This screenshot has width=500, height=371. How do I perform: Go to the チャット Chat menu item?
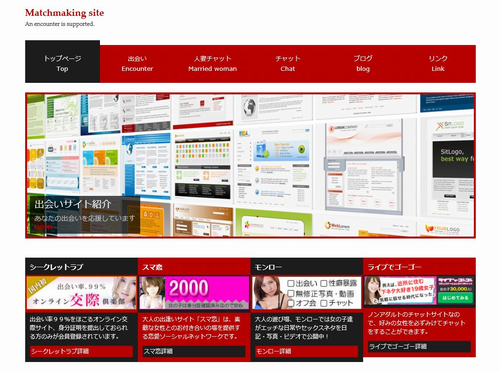[288, 64]
